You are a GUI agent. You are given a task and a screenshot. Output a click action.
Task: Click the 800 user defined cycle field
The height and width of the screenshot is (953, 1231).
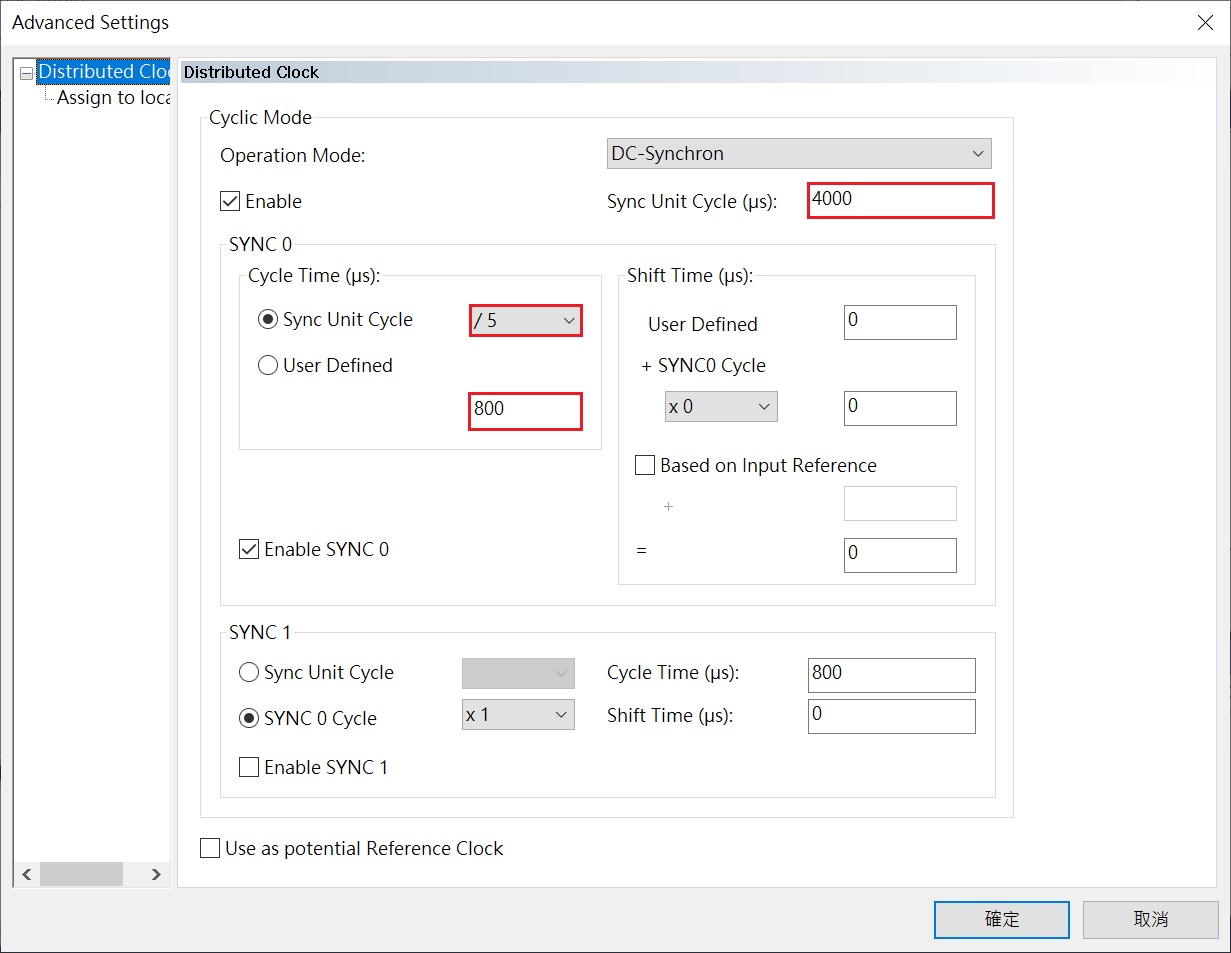click(x=525, y=410)
